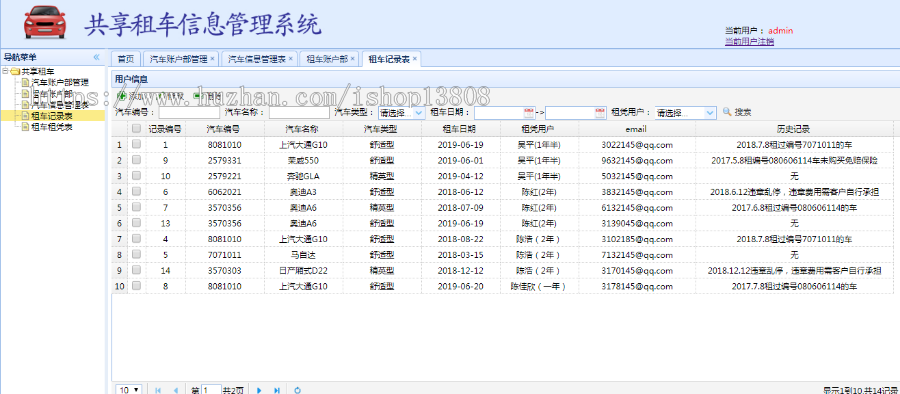This screenshot has width=900, height=394.
Task: Click the admin username
Action: (781, 30)
